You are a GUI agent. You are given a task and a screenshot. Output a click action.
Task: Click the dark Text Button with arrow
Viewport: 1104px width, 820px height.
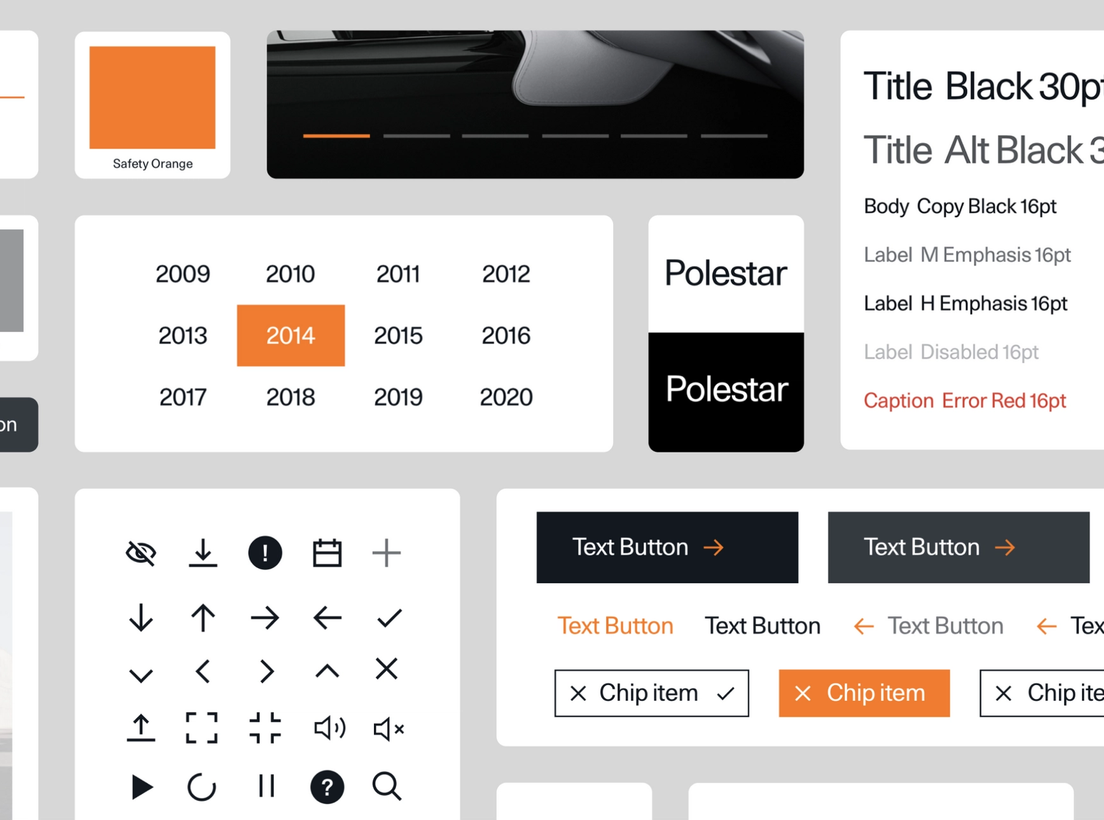pyautogui.click(x=666, y=547)
